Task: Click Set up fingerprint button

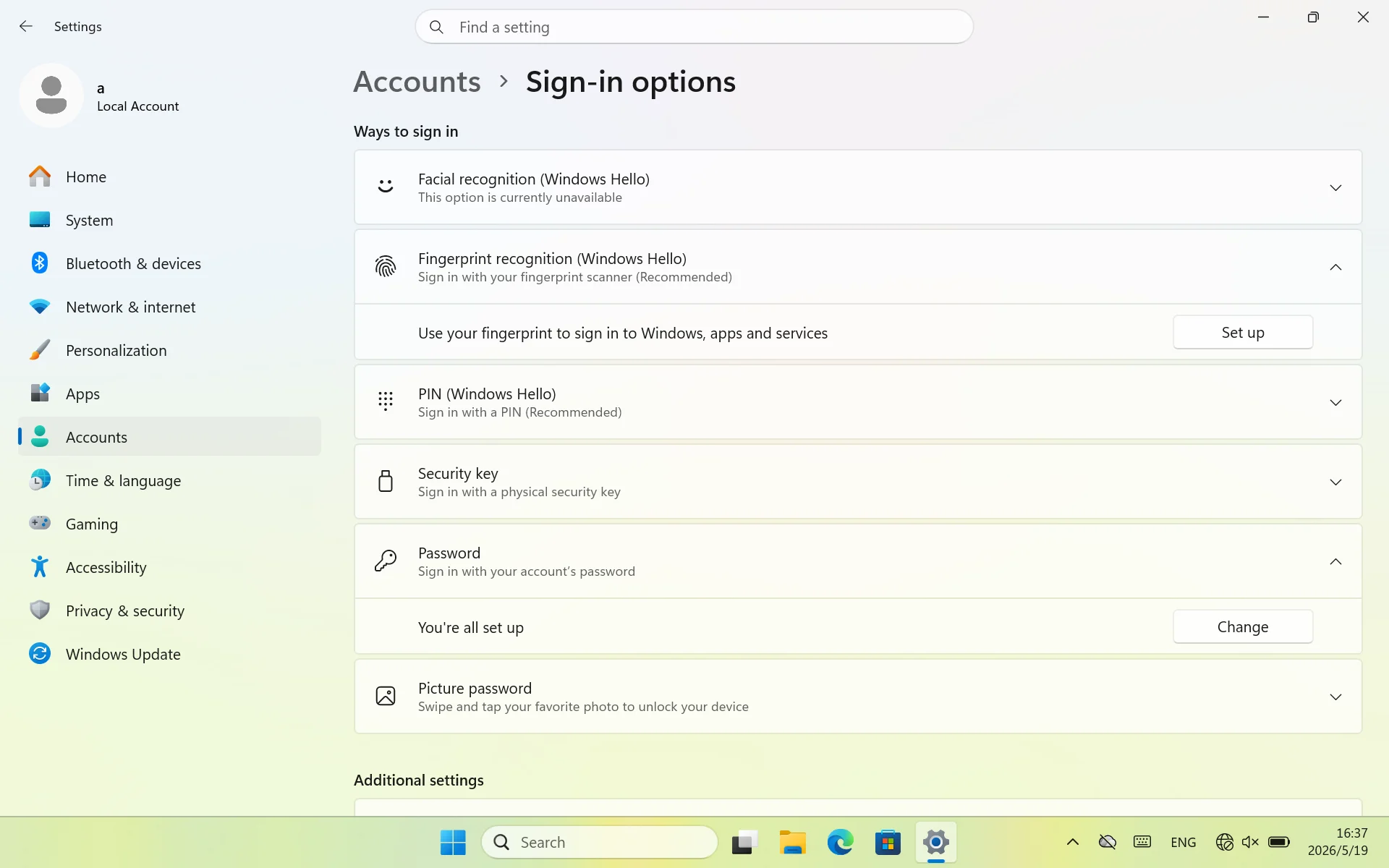Action: [x=1243, y=332]
